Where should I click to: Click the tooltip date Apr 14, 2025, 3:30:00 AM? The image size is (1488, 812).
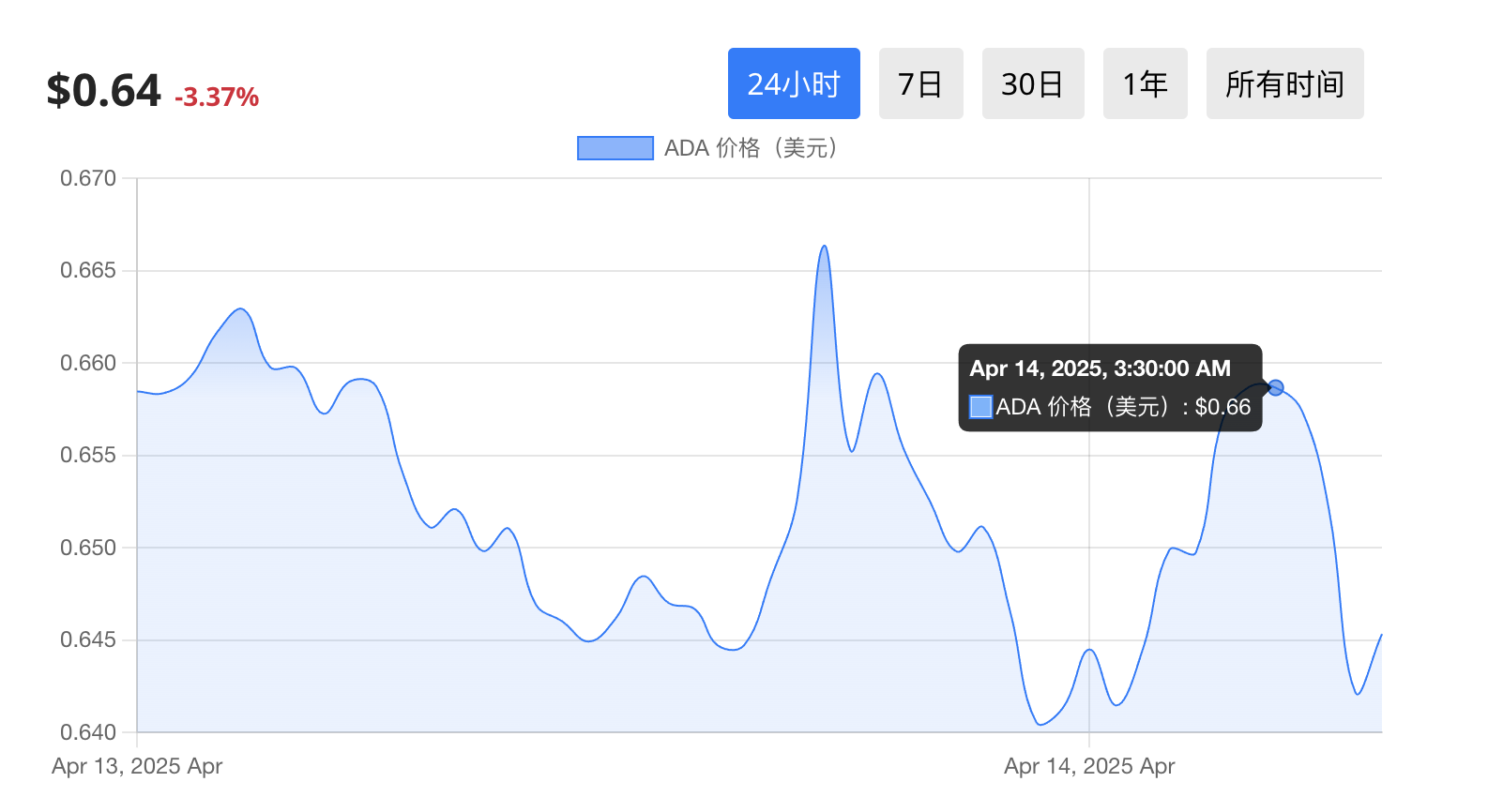pyautogui.click(x=1100, y=368)
